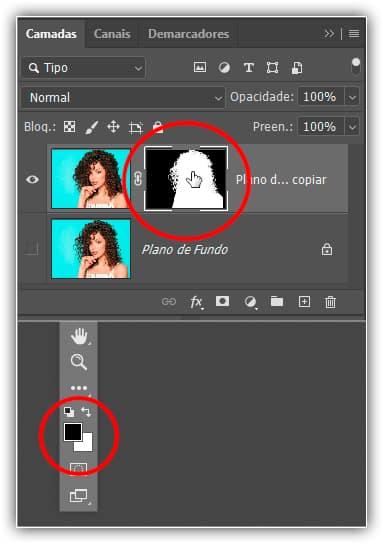Change screen mode icon
This screenshot has width=383, height=544.
coord(79,495)
